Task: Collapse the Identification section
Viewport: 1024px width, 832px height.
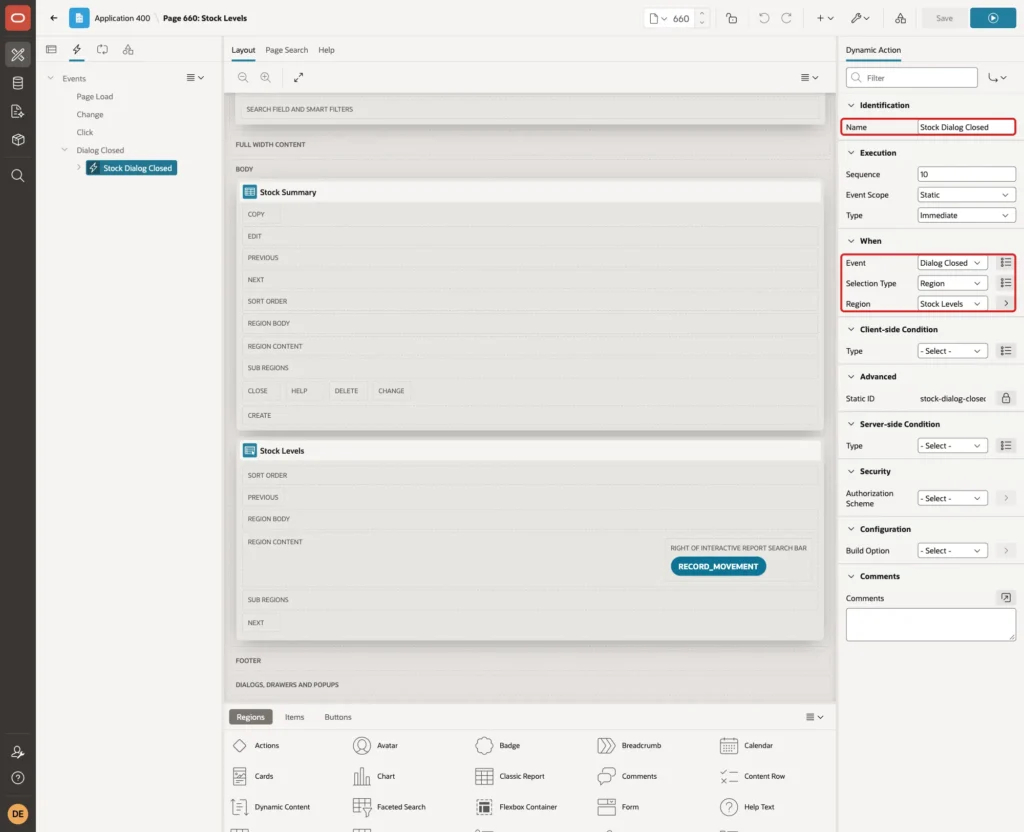Action: click(851, 105)
